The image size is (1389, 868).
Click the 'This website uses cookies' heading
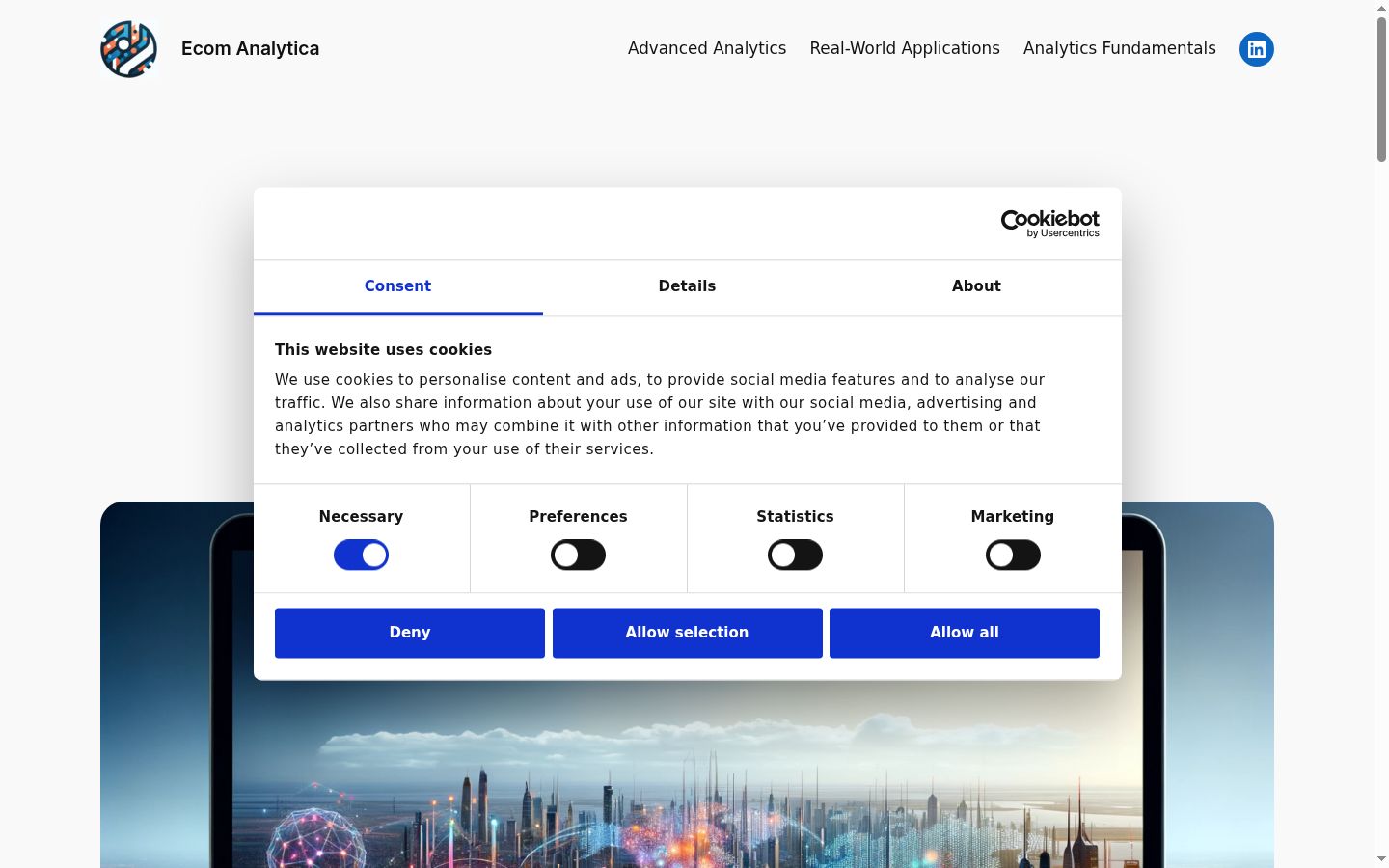click(383, 350)
